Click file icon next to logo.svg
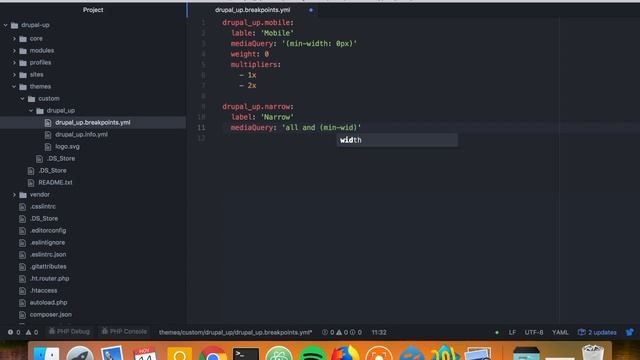The image size is (640, 360). 48,147
